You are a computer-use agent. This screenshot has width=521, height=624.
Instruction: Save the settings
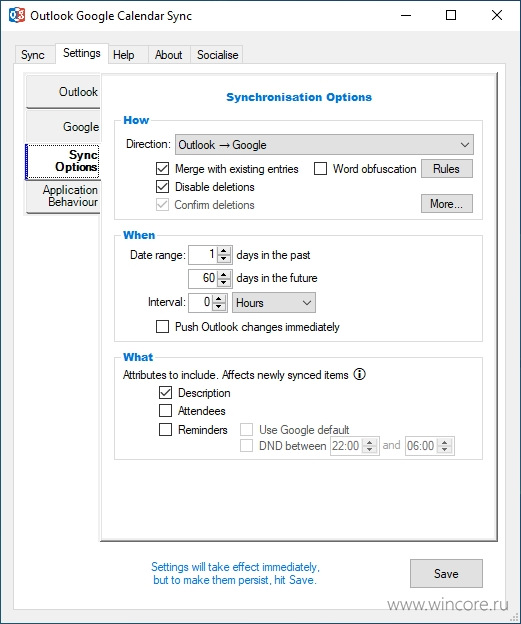[446, 573]
